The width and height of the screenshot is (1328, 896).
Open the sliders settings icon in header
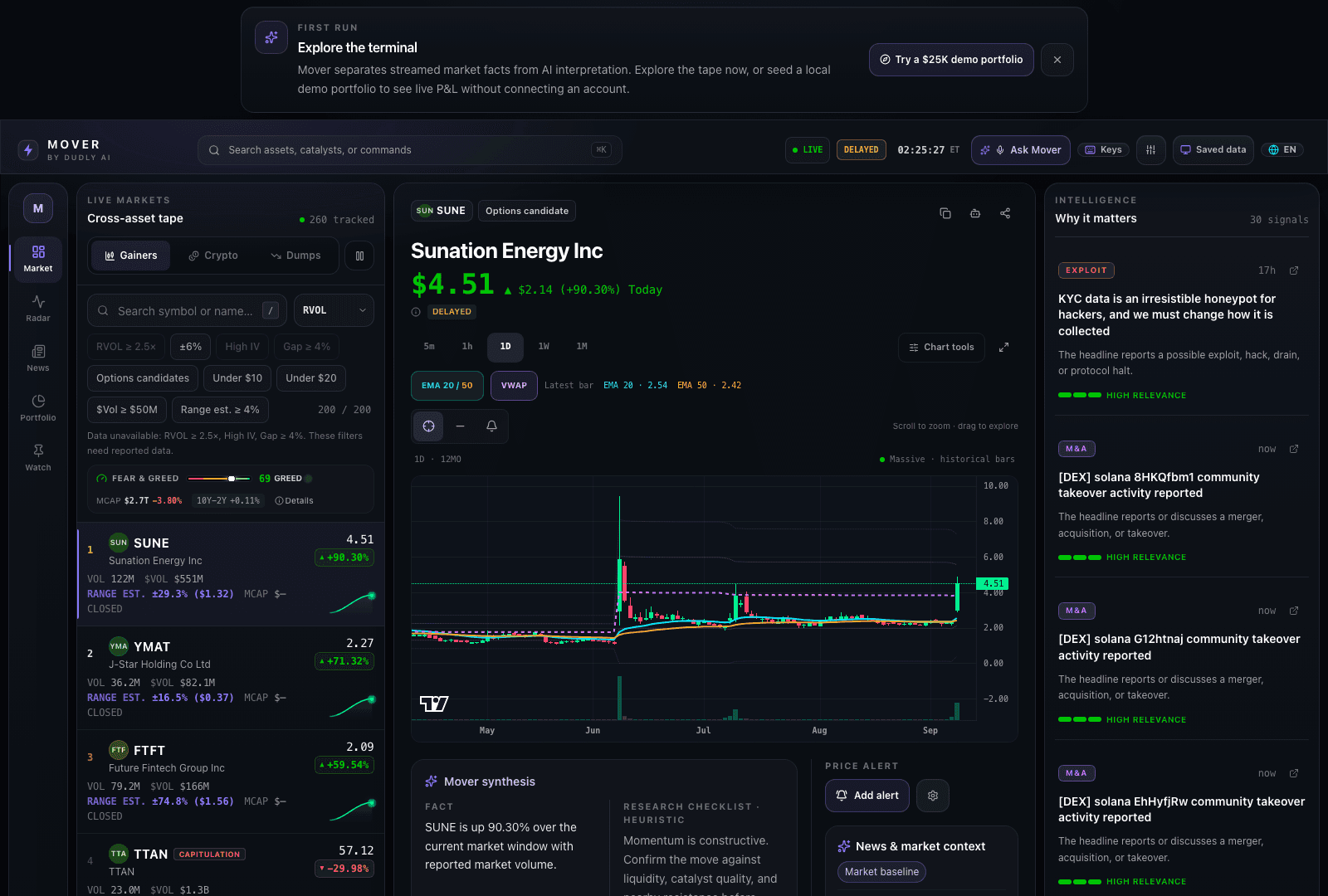pos(1150,150)
